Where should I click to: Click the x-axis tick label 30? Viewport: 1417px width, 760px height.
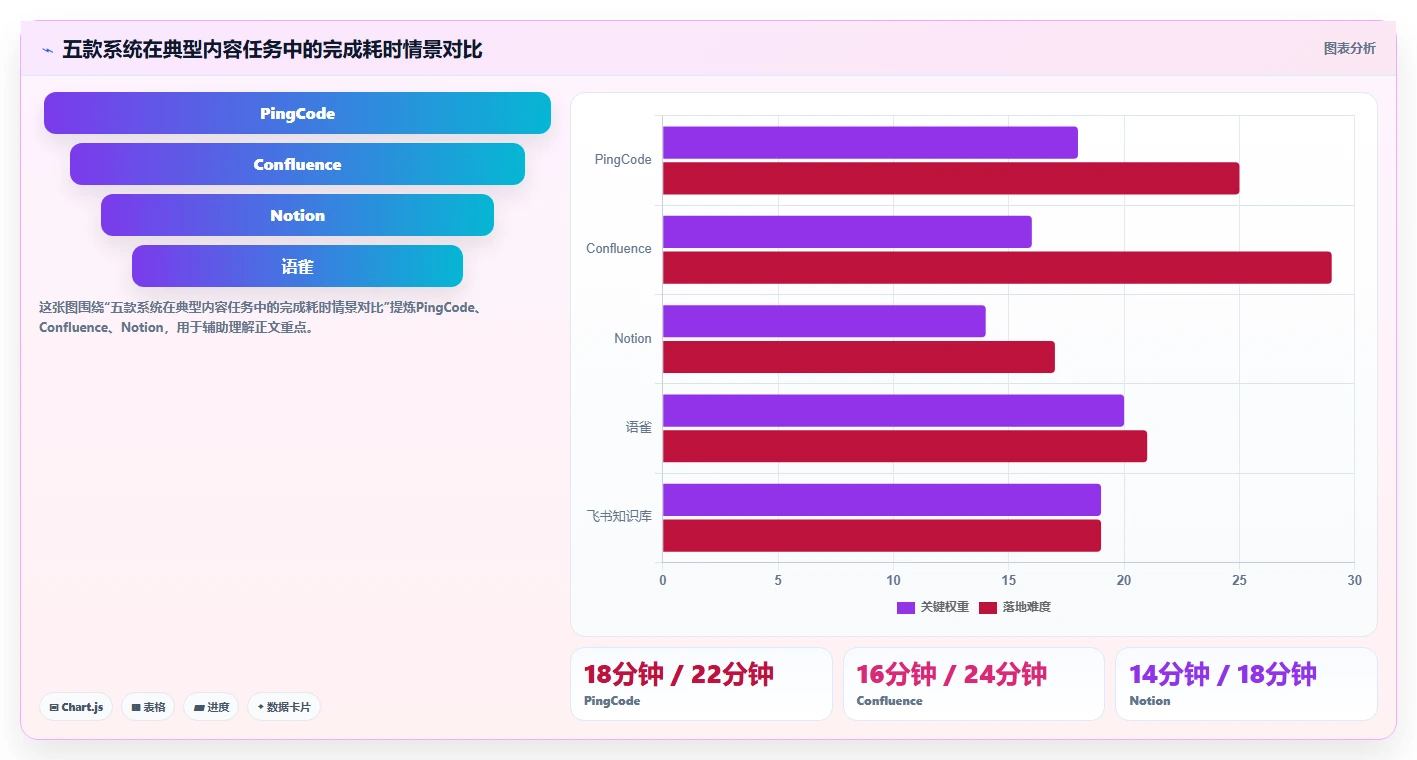pos(1354,580)
